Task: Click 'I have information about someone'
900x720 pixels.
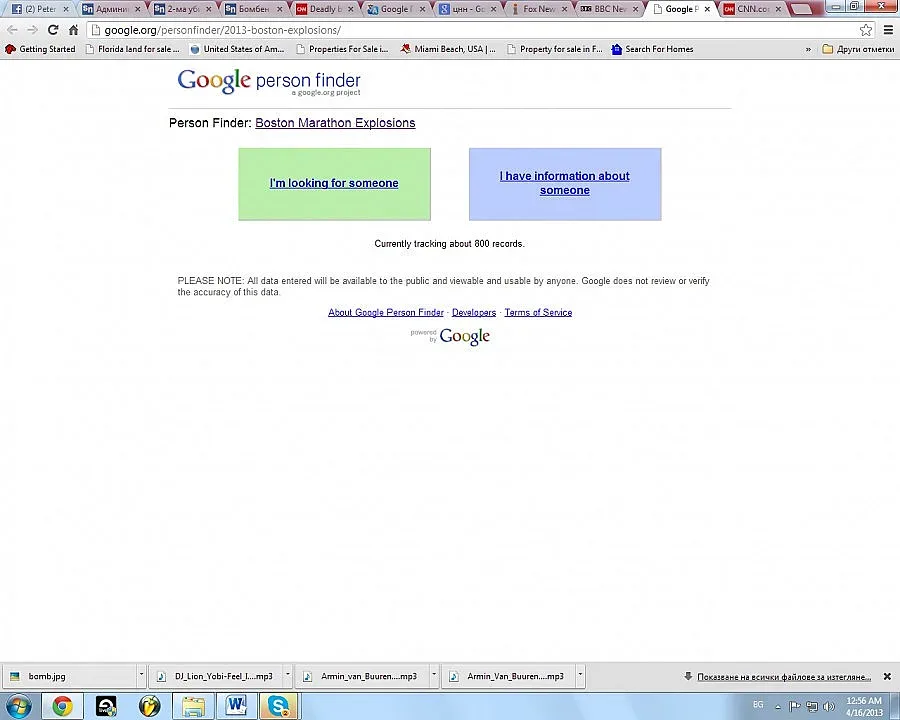Action: [x=564, y=183]
